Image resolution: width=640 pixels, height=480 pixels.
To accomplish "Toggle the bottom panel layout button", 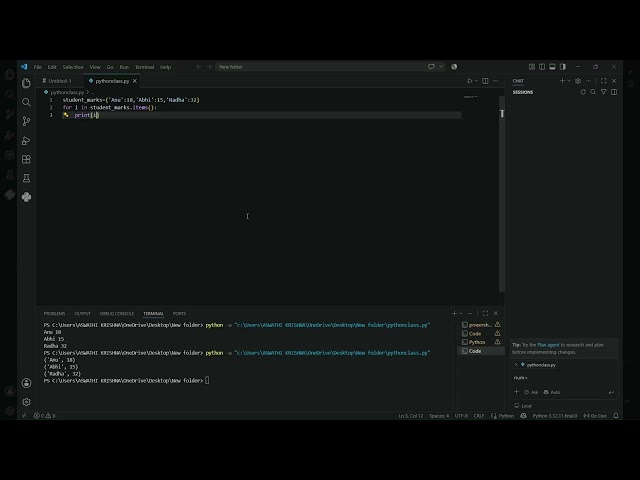I will [552, 67].
